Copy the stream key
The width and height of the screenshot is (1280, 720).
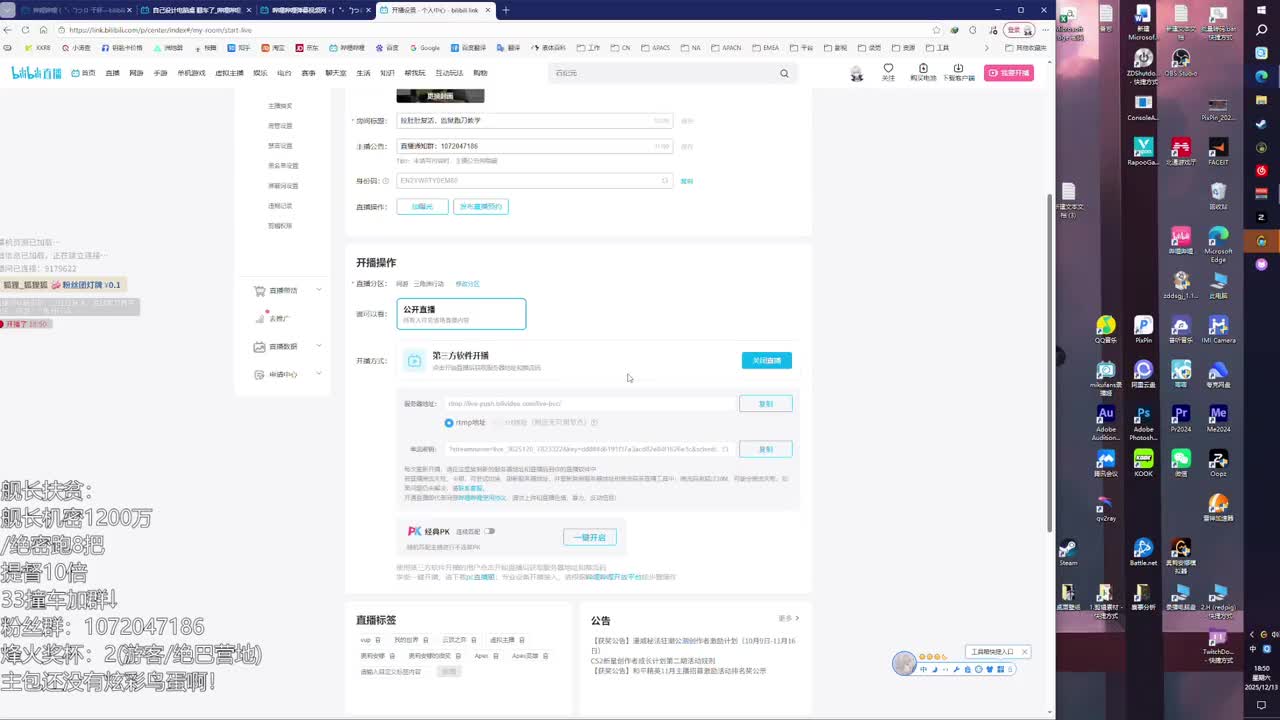766,449
